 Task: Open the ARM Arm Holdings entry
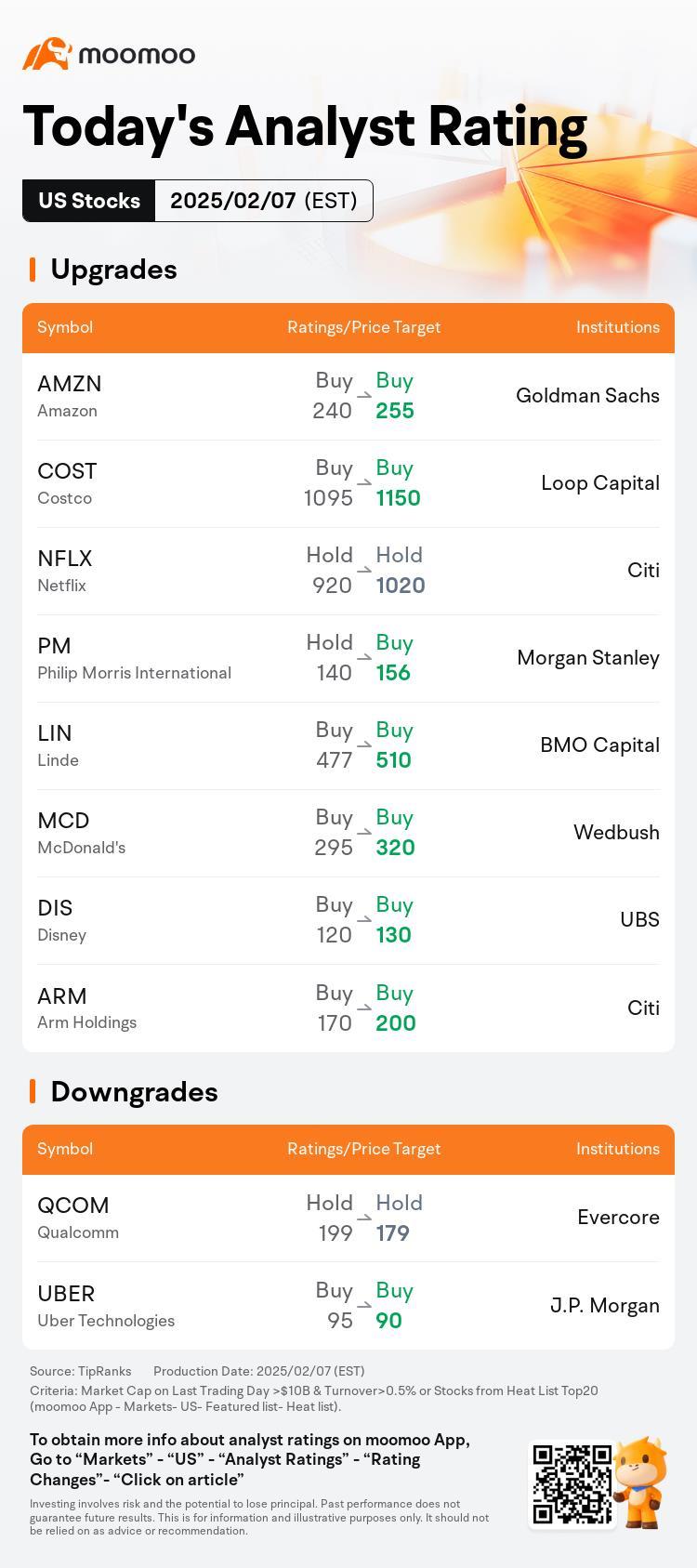pyautogui.click(x=86, y=1008)
